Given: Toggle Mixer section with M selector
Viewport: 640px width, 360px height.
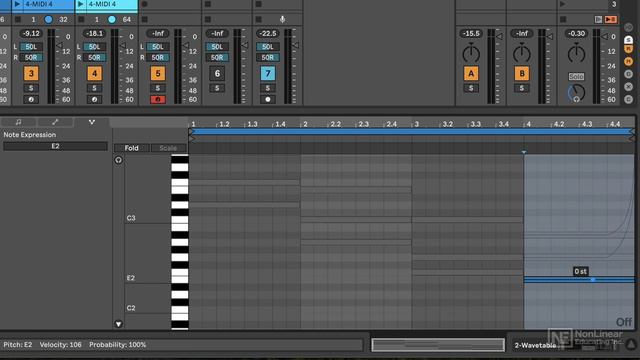Looking at the screenshot, I should (629, 61).
